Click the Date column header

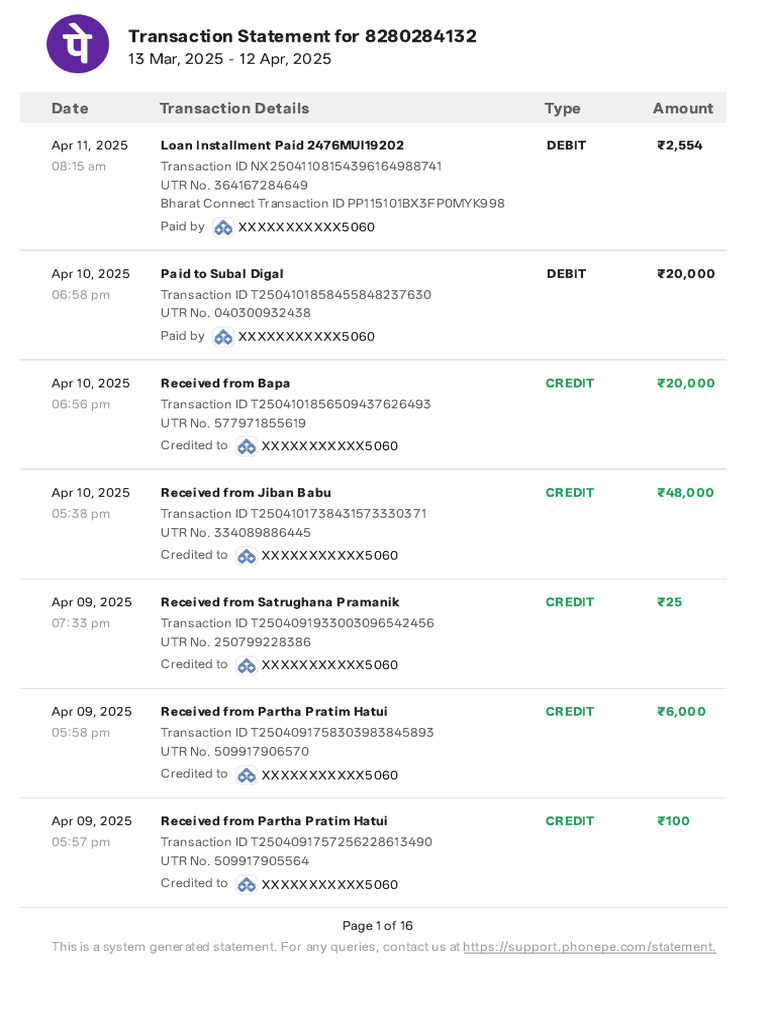pyautogui.click(x=70, y=108)
